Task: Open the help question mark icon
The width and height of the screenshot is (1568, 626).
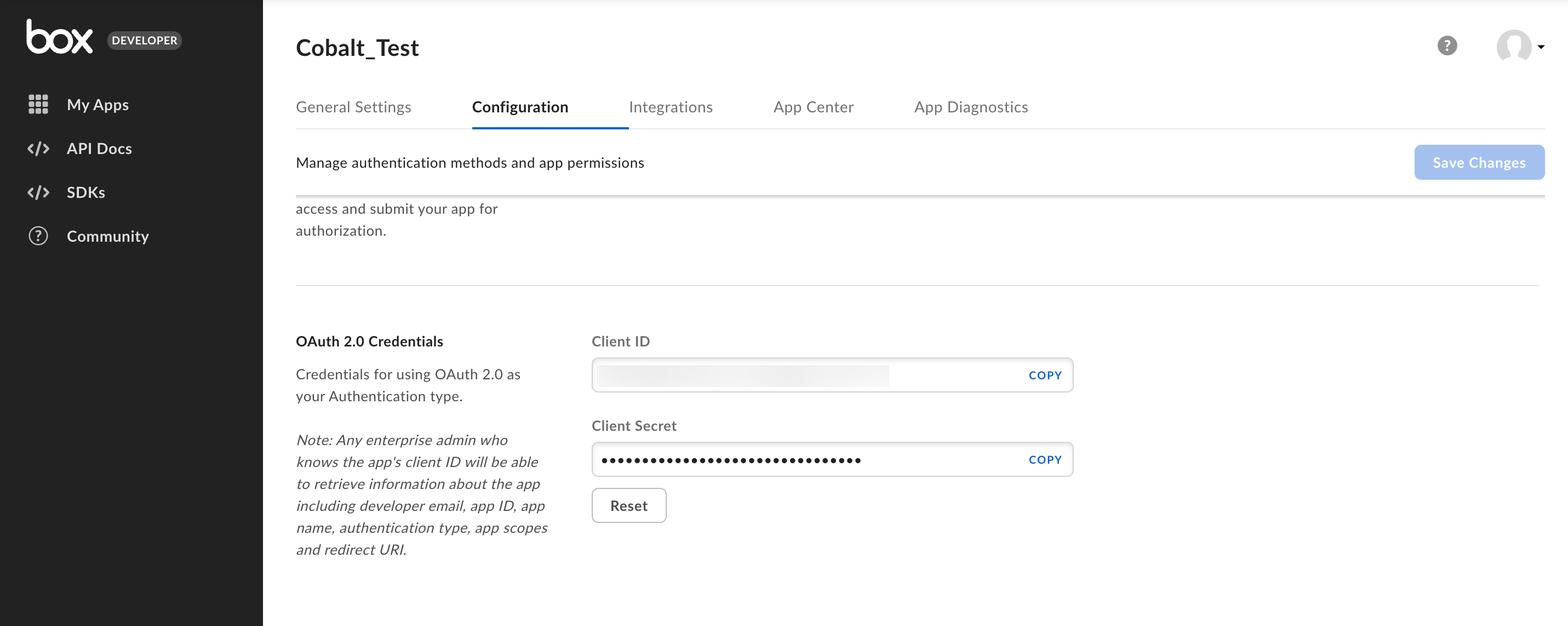Action: pos(1447,45)
